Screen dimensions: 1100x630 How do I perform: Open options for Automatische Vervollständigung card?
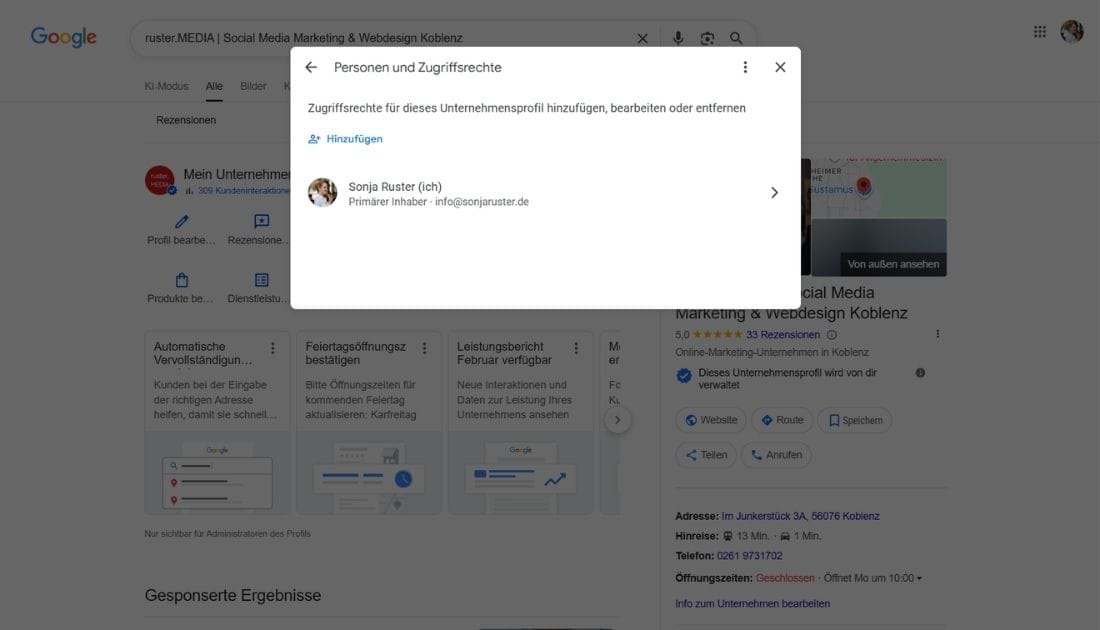click(x=273, y=348)
